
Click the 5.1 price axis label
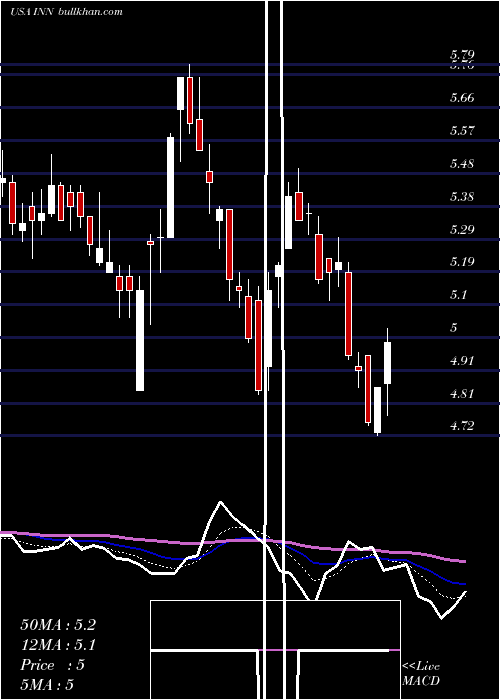pyautogui.click(x=458, y=295)
